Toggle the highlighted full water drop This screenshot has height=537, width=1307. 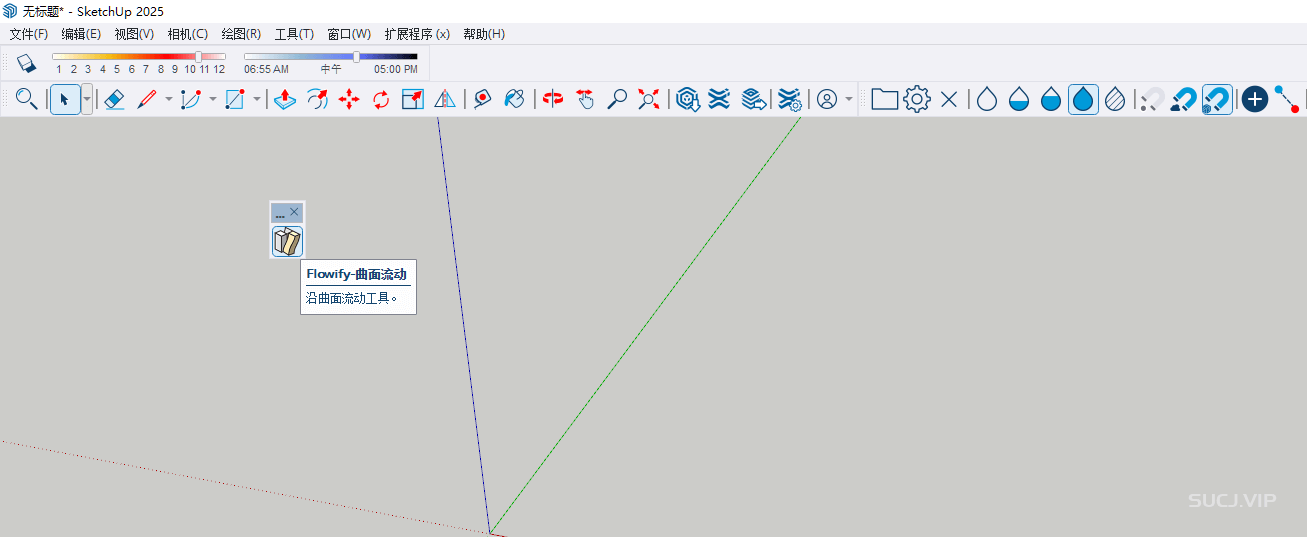(x=1083, y=99)
